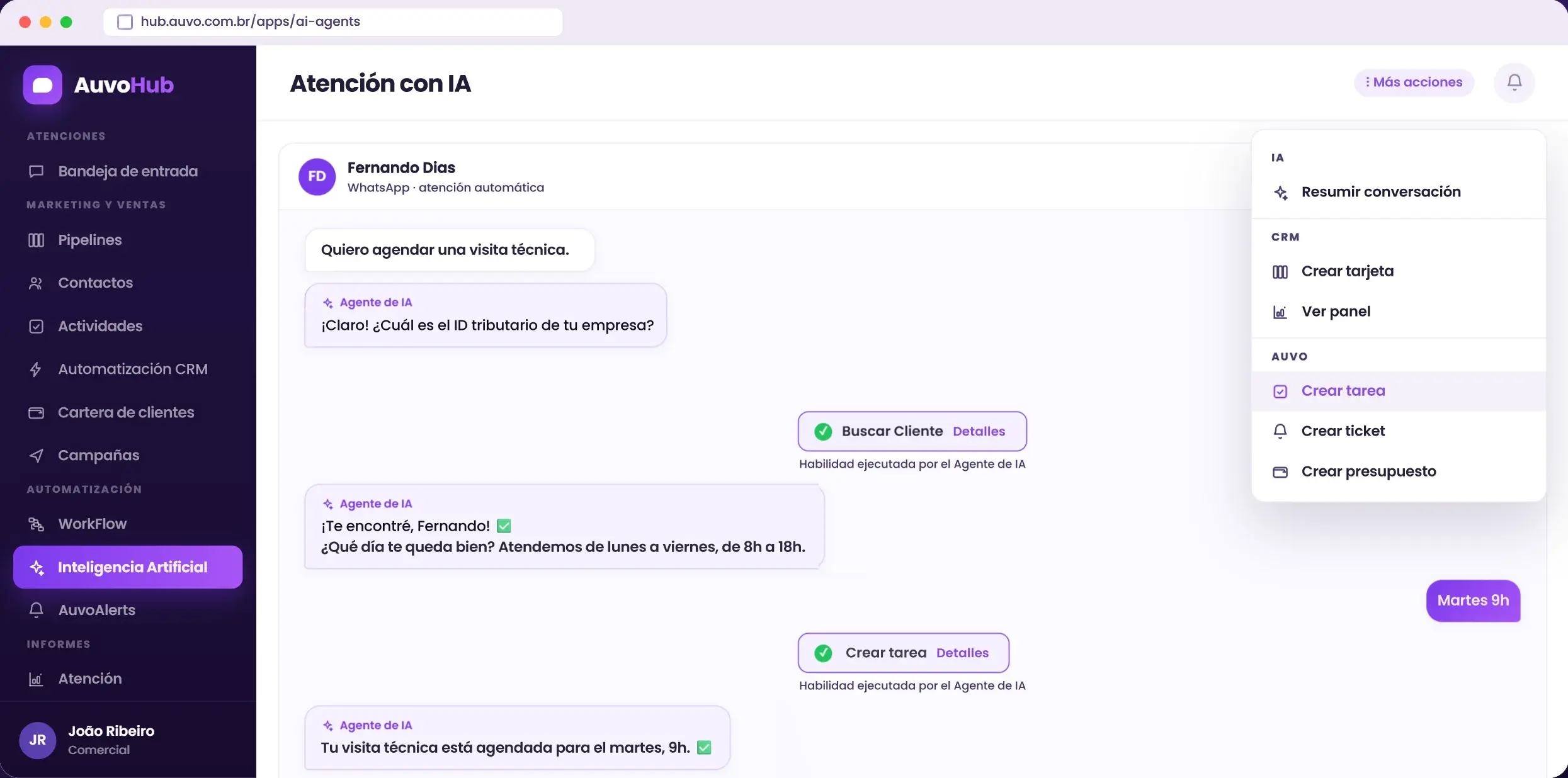Click the Automatización CRM lightning icon
The height and width of the screenshot is (778, 1568).
[36, 369]
